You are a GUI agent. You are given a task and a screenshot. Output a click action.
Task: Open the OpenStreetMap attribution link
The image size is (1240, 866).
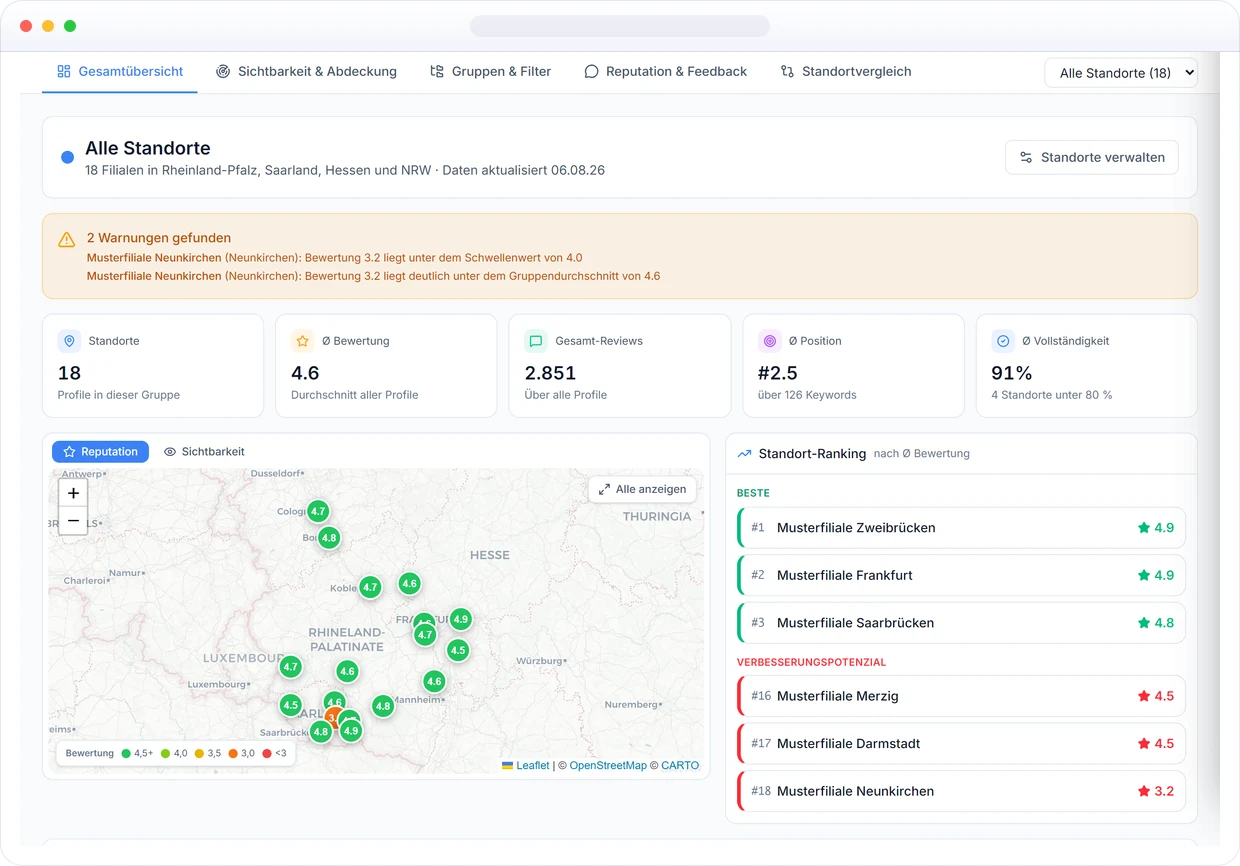tap(608, 766)
